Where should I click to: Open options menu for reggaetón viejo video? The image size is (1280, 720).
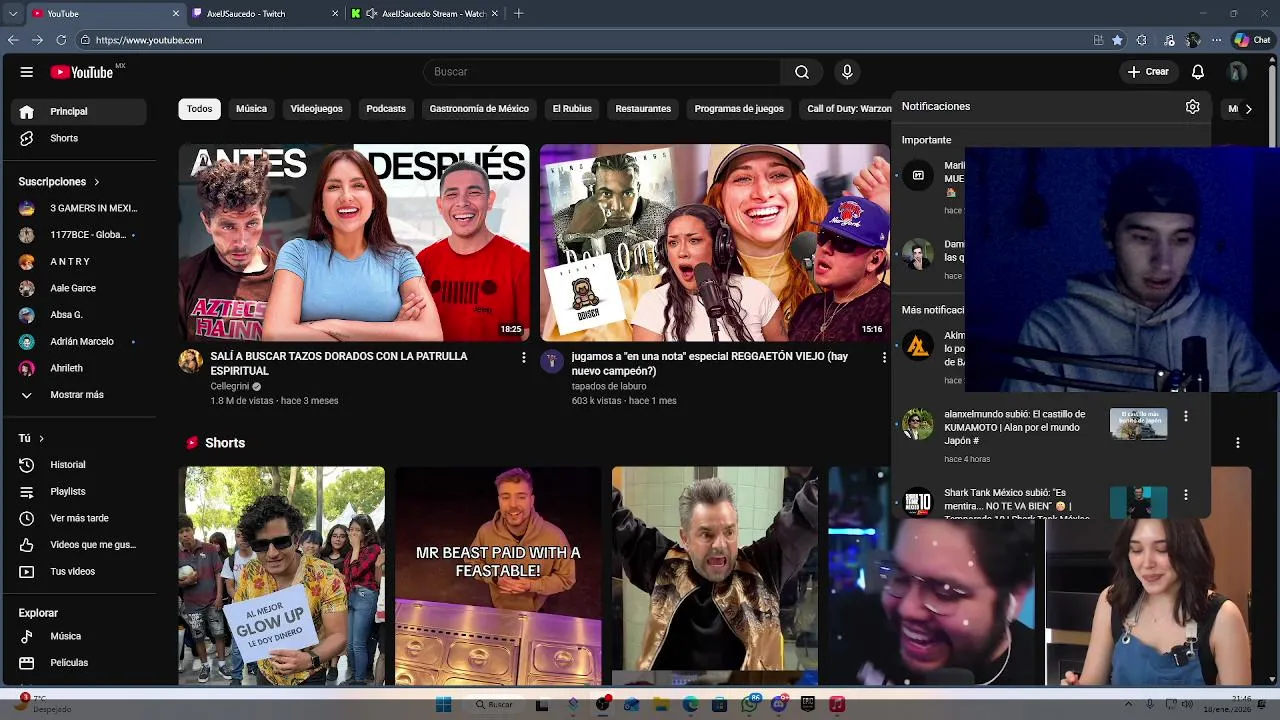pyautogui.click(x=883, y=357)
